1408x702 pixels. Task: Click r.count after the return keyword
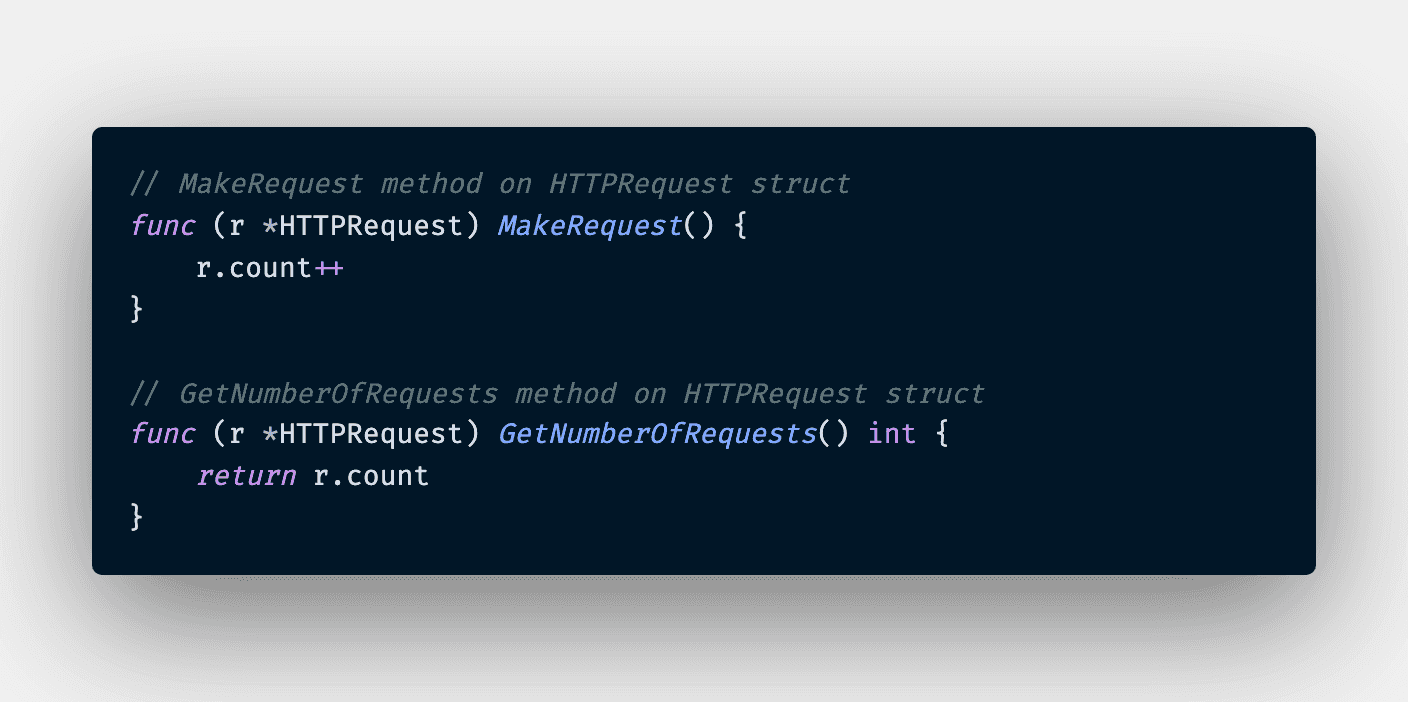[x=371, y=476]
